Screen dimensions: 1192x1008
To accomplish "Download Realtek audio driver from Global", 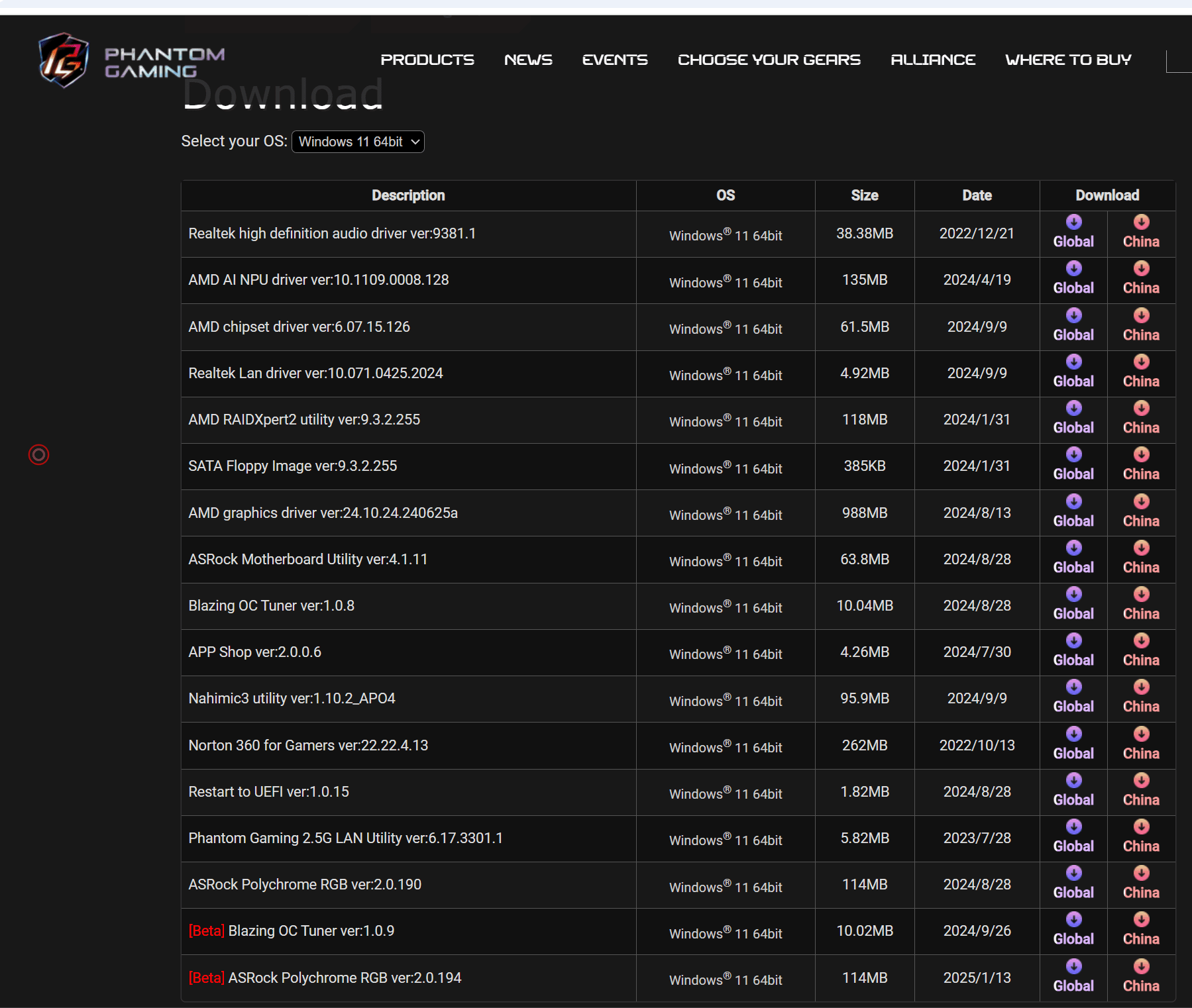I will pyautogui.click(x=1073, y=232).
